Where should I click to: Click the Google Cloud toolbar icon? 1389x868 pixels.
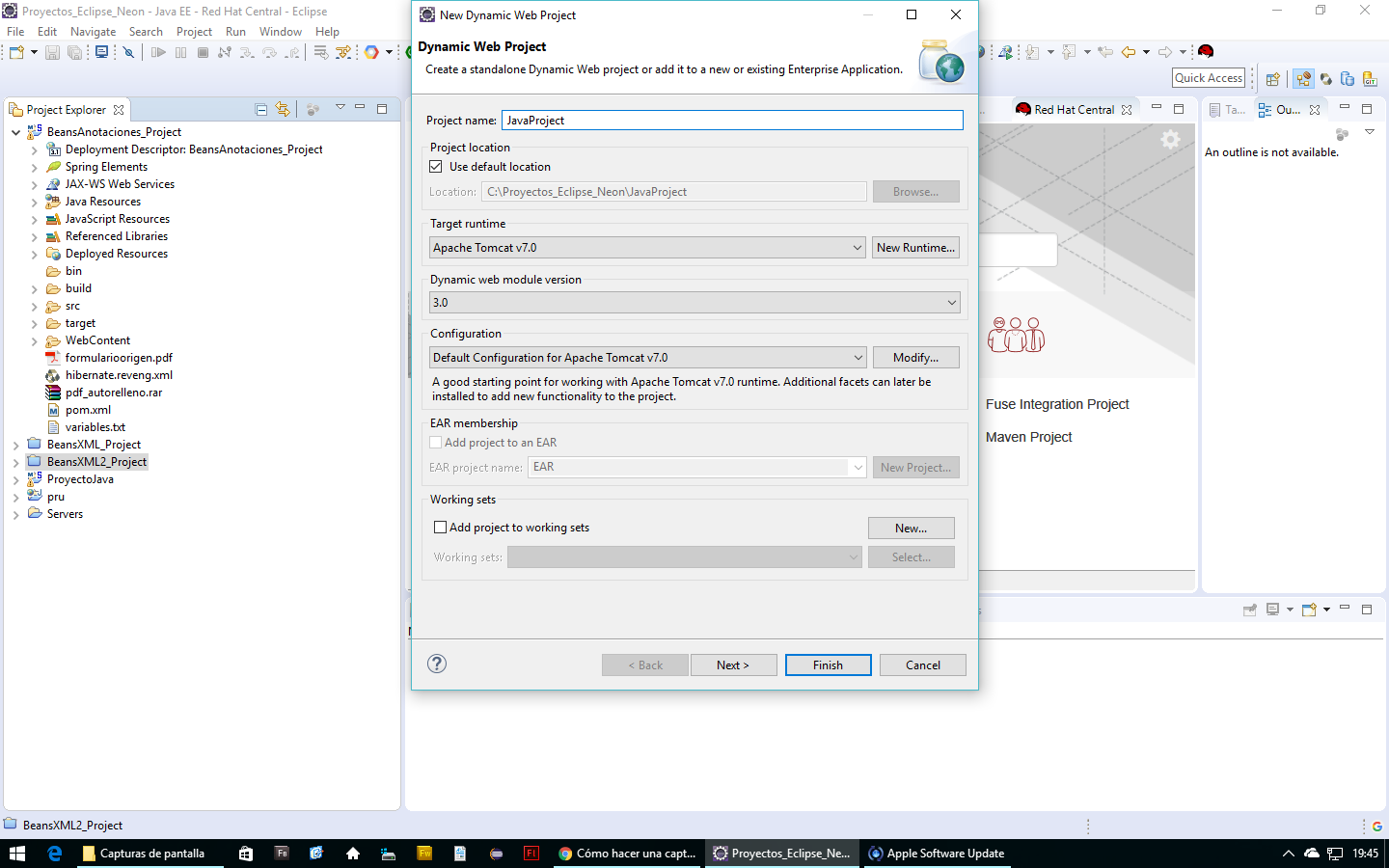pos(371,52)
